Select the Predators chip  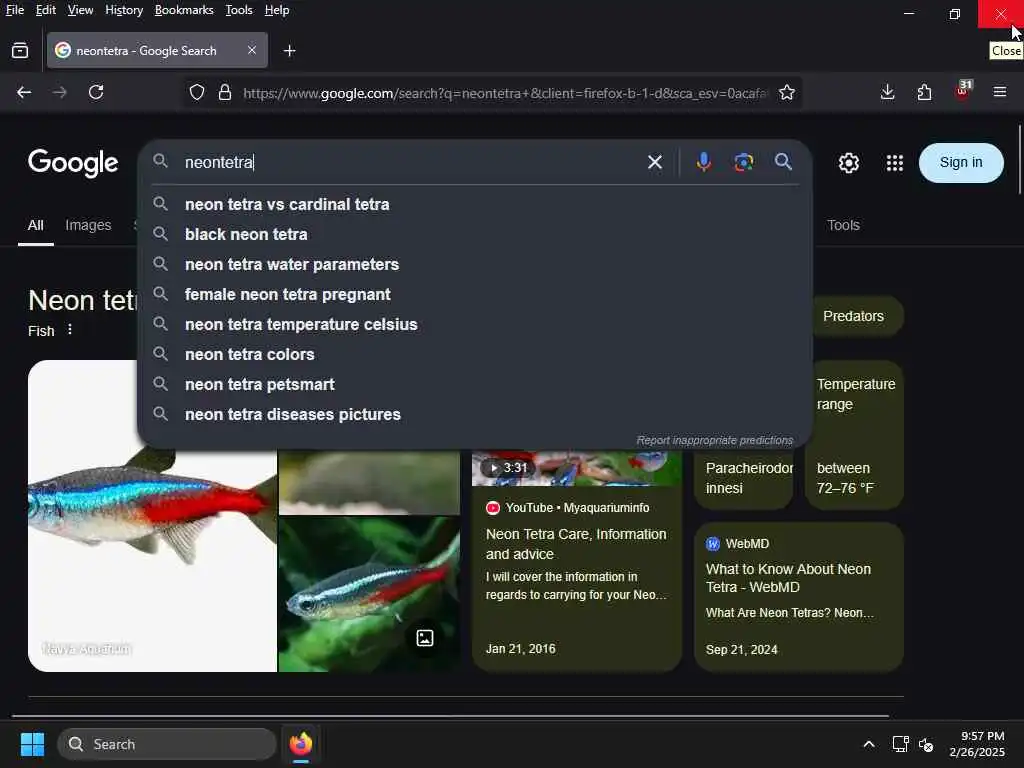pyautogui.click(x=853, y=316)
